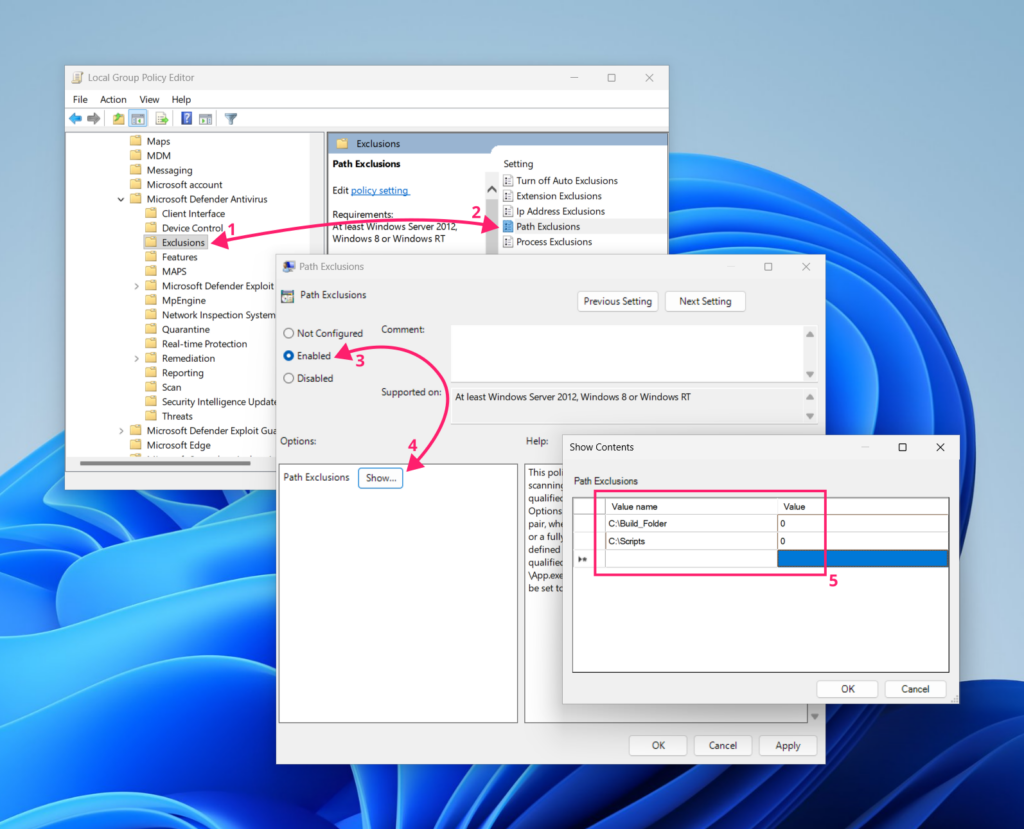This screenshot has height=829, width=1024.
Task: Select the Real-time Protection tree item
Action: coord(204,344)
